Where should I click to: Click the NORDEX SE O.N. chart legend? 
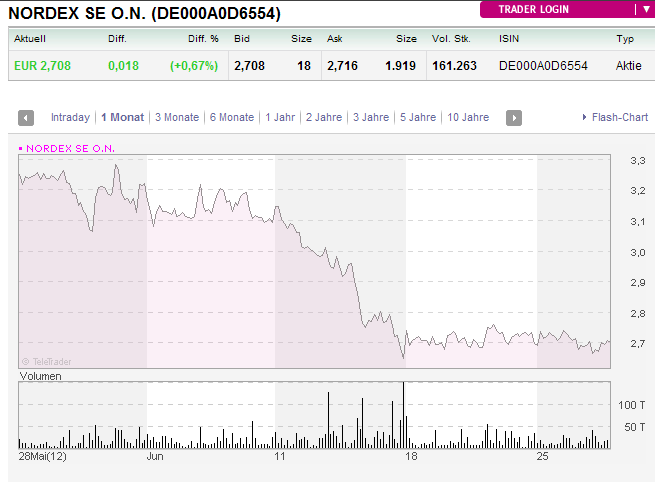pos(67,149)
